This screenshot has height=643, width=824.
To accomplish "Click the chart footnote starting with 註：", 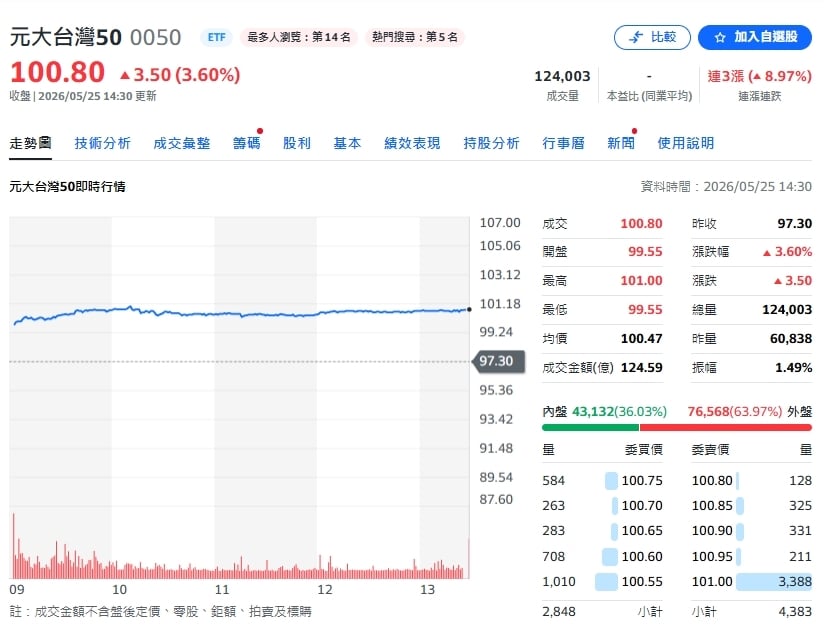I will 161,612.
